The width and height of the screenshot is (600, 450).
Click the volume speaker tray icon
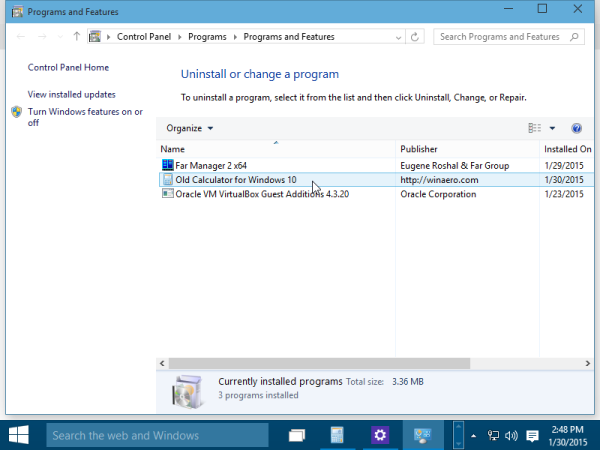coord(511,435)
